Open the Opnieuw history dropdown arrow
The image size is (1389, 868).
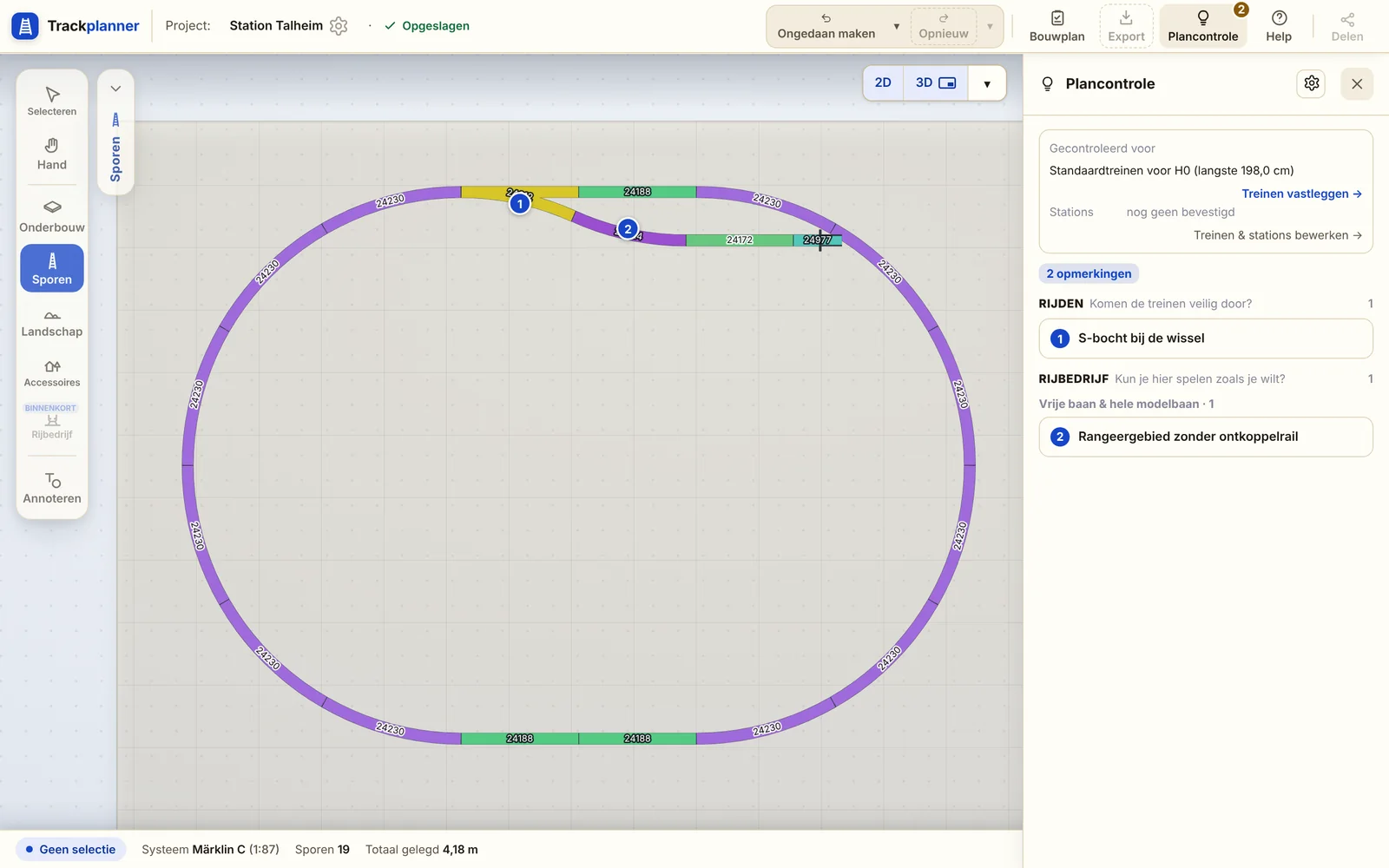990,26
